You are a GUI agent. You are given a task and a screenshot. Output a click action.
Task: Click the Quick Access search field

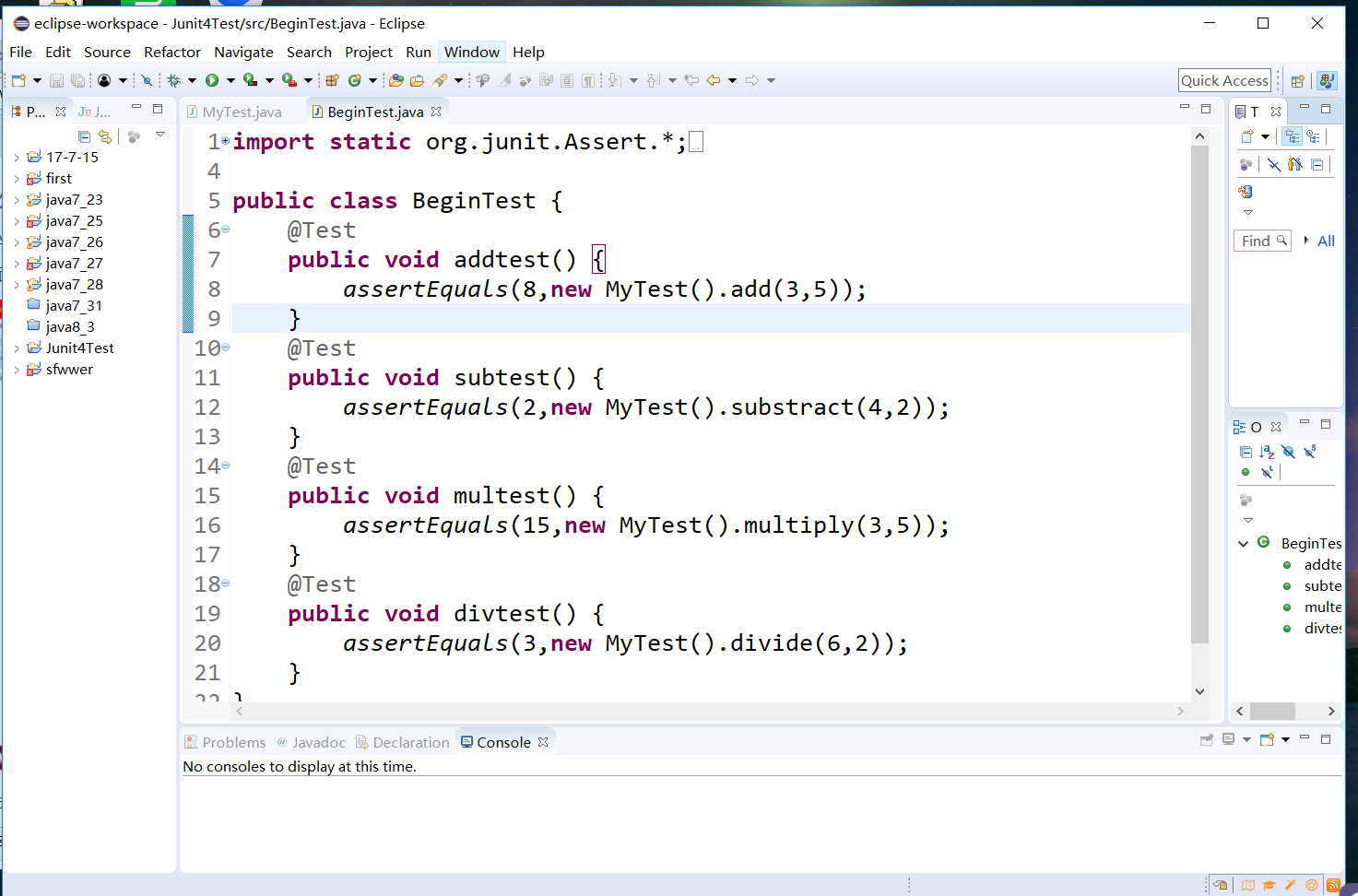pyautogui.click(x=1224, y=81)
